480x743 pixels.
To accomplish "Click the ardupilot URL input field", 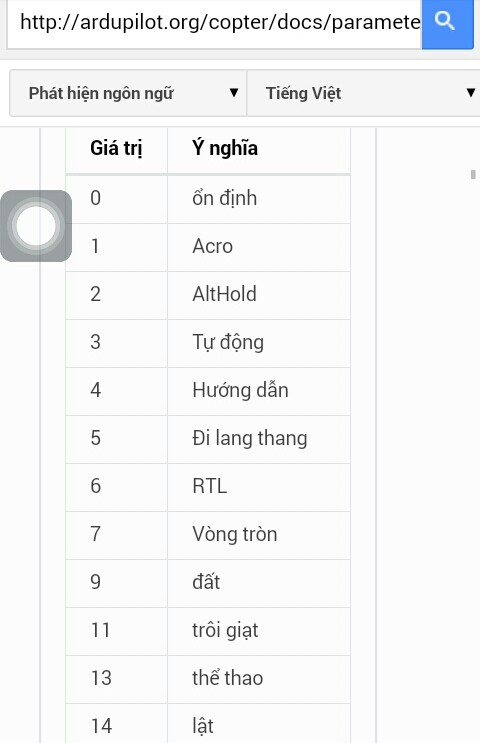I will (x=214, y=23).
